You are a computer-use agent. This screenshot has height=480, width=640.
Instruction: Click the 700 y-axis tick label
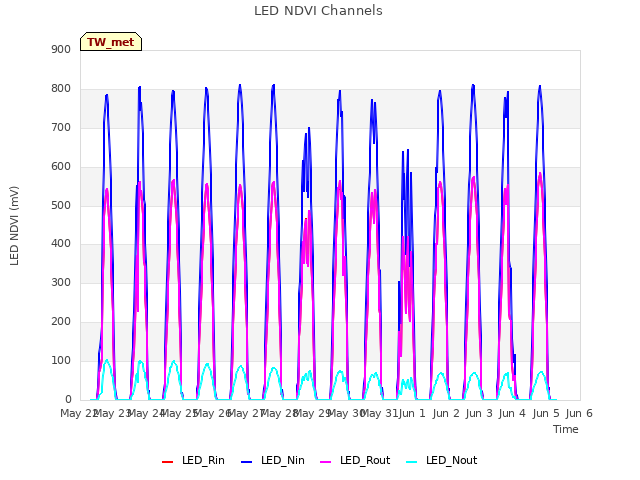pos(61,127)
